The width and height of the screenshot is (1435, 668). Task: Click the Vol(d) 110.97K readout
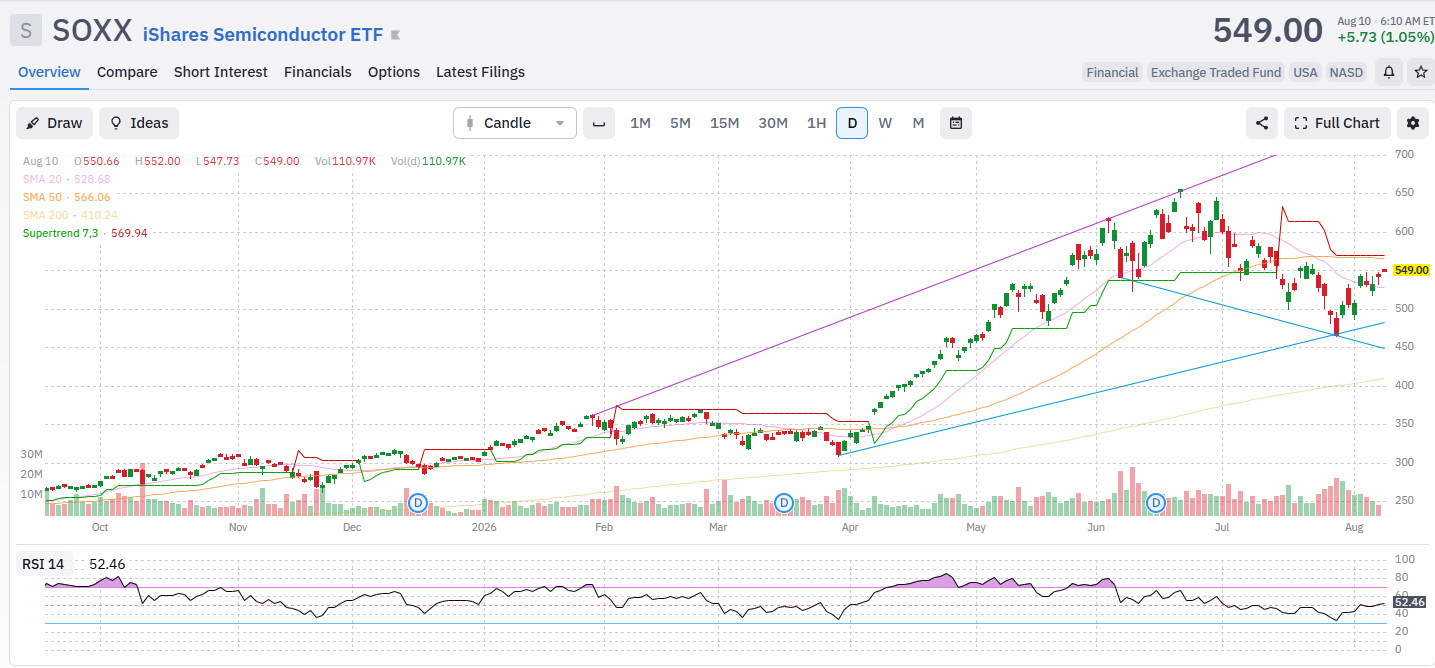[x=428, y=161]
